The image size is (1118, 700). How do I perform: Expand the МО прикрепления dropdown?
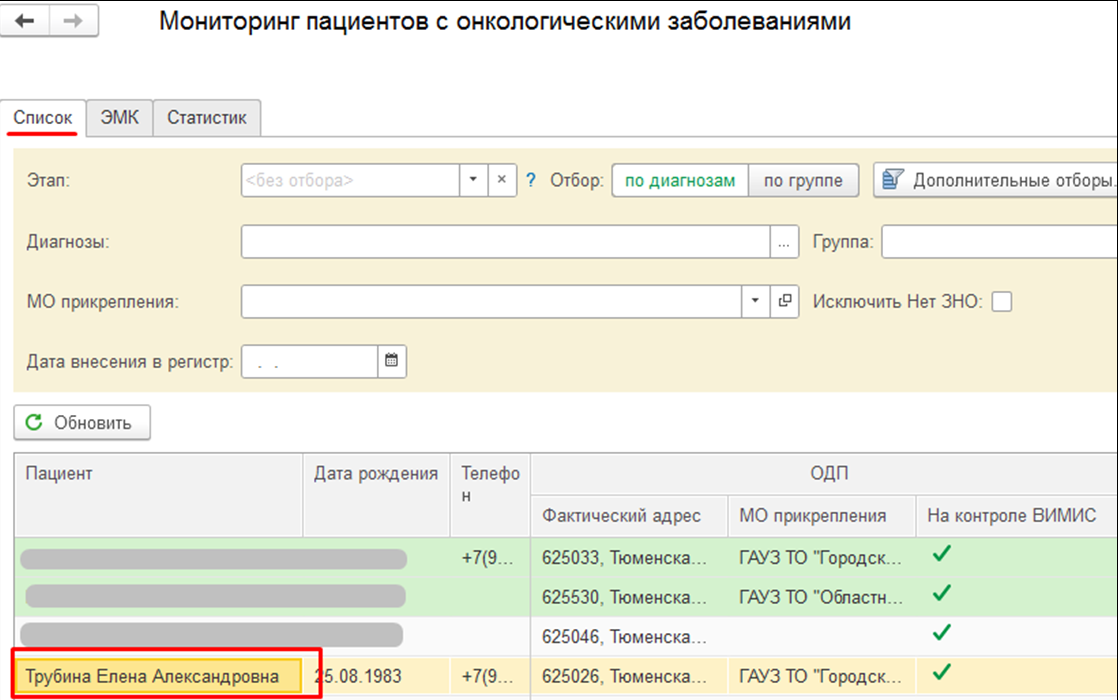754,301
